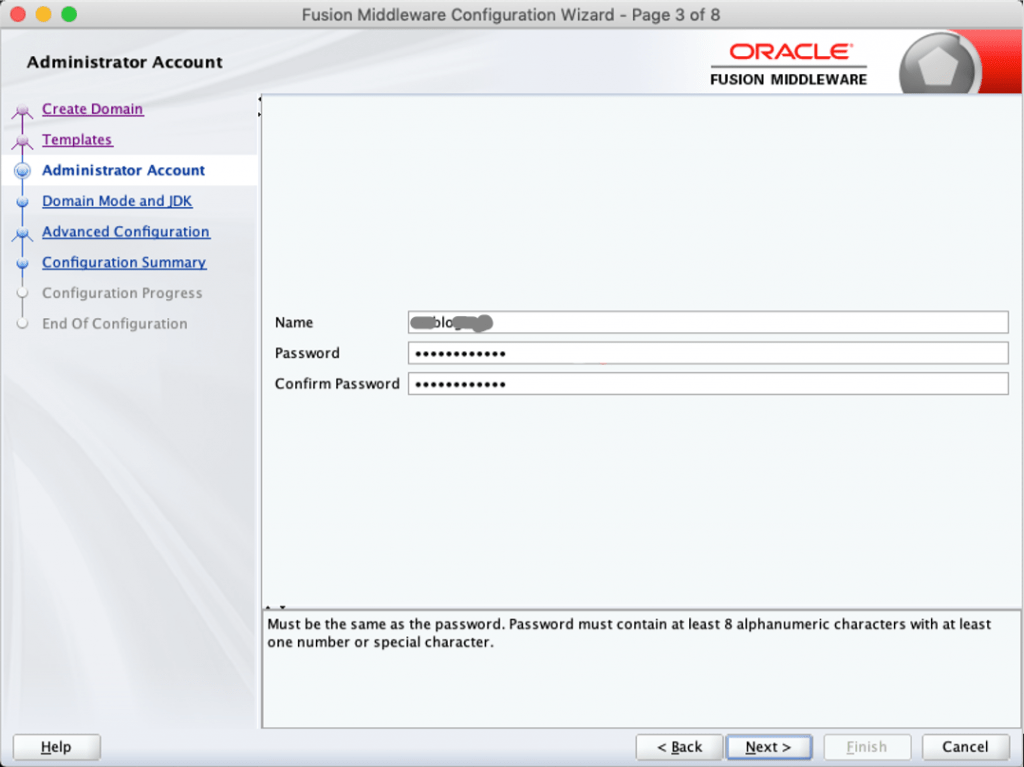Click the Create Domain step node icon

(x=22, y=110)
